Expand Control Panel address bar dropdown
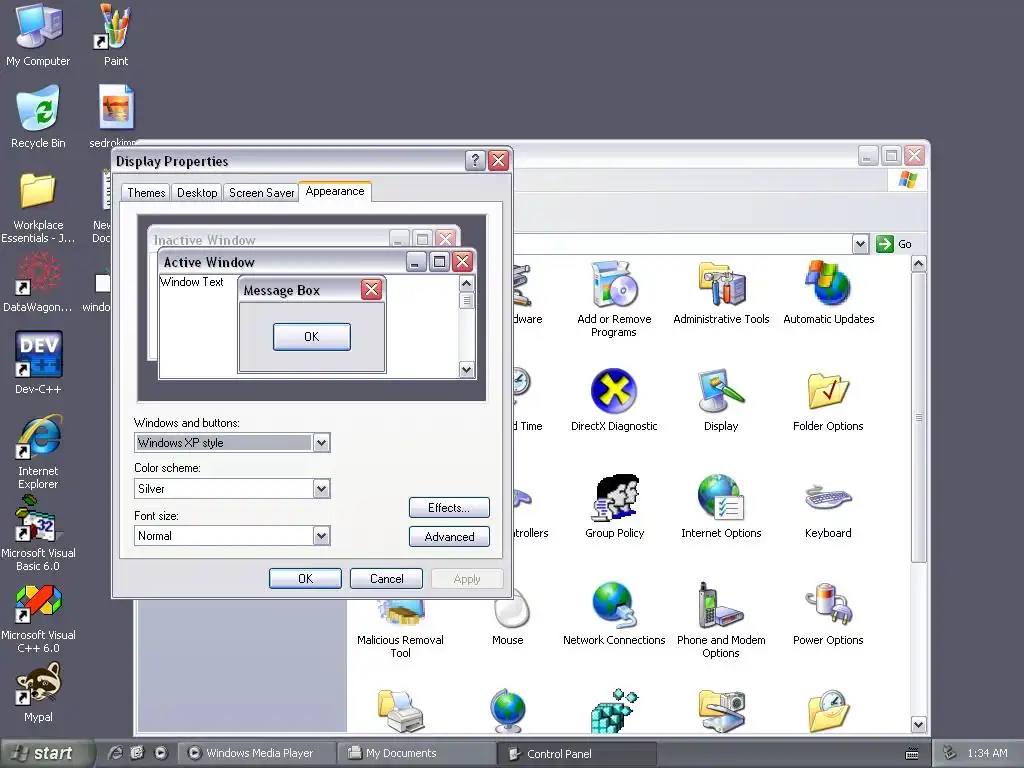Image resolution: width=1024 pixels, height=768 pixels. coord(860,244)
